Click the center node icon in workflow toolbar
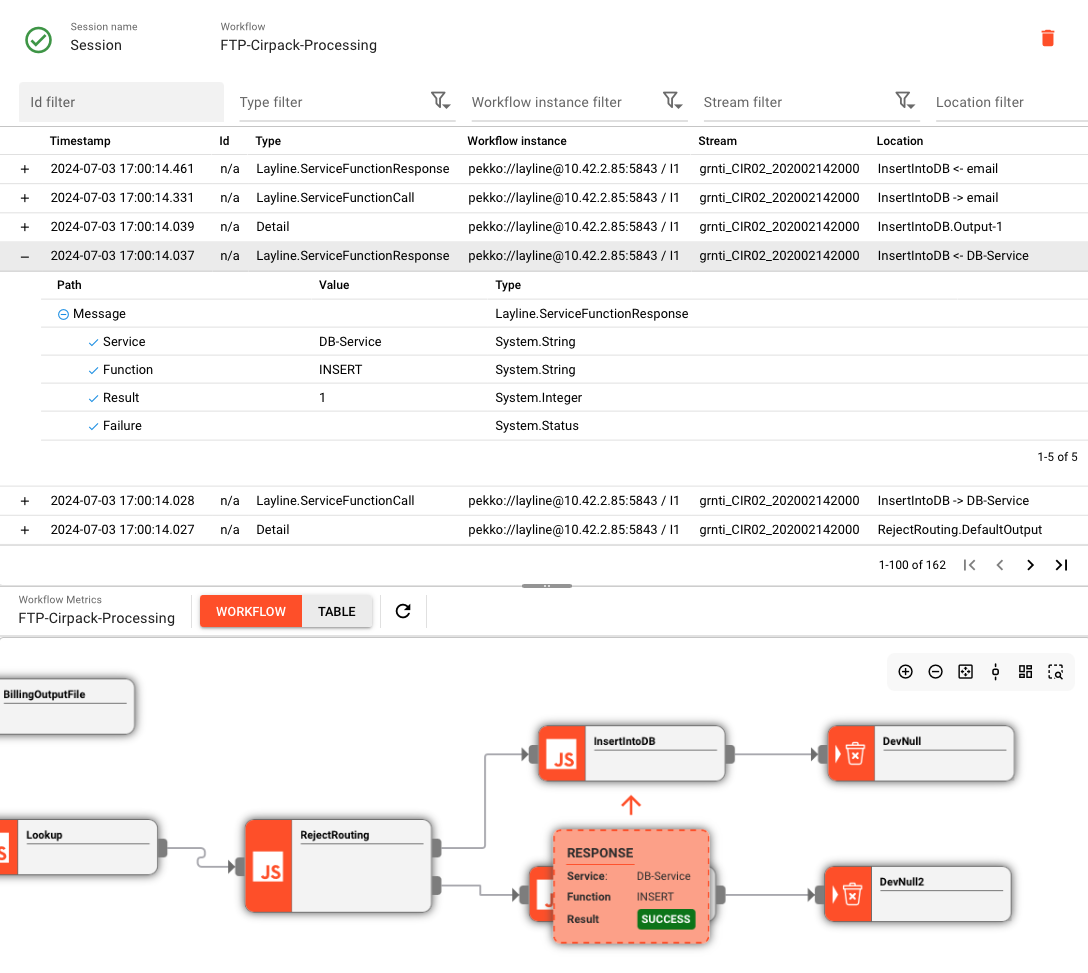The width and height of the screenshot is (1088, 973). click(x=995, y=671)
